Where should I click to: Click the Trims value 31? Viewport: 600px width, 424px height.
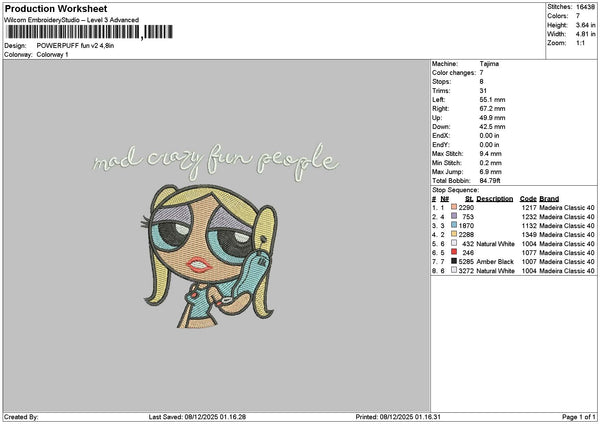point(483,91)
